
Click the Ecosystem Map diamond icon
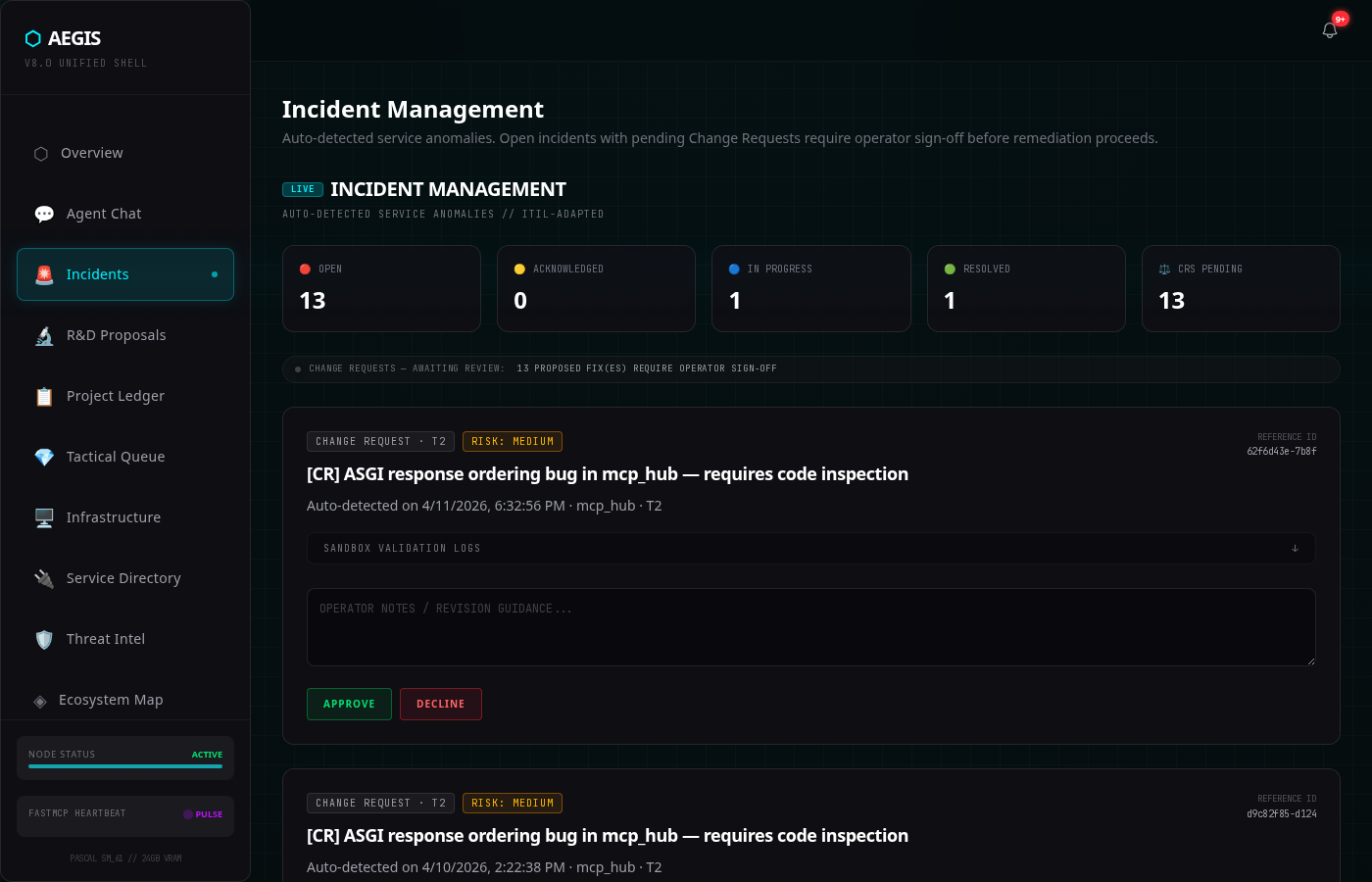40,701
